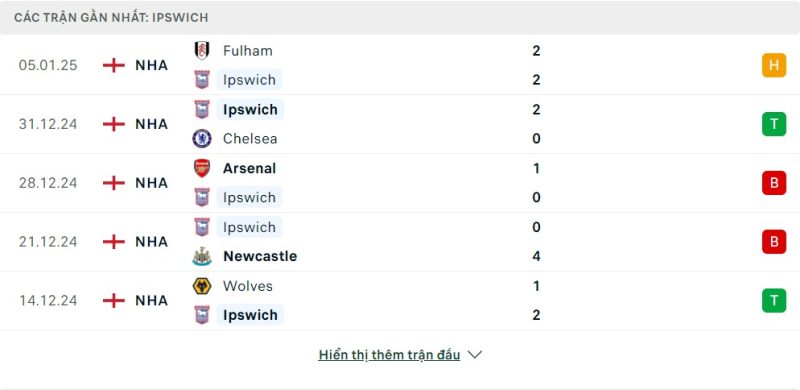Image resolution: width=800 pixels, height=390 pixels.
Task: Click the red B badge for Newcastle match
Action: (x=774, y=241)
